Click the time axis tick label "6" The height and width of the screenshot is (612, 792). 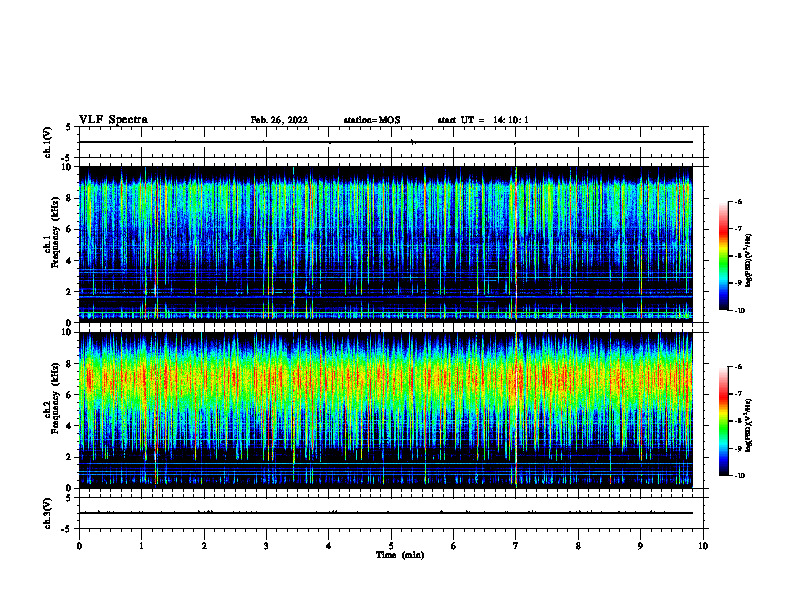click(x=454, y=546)
